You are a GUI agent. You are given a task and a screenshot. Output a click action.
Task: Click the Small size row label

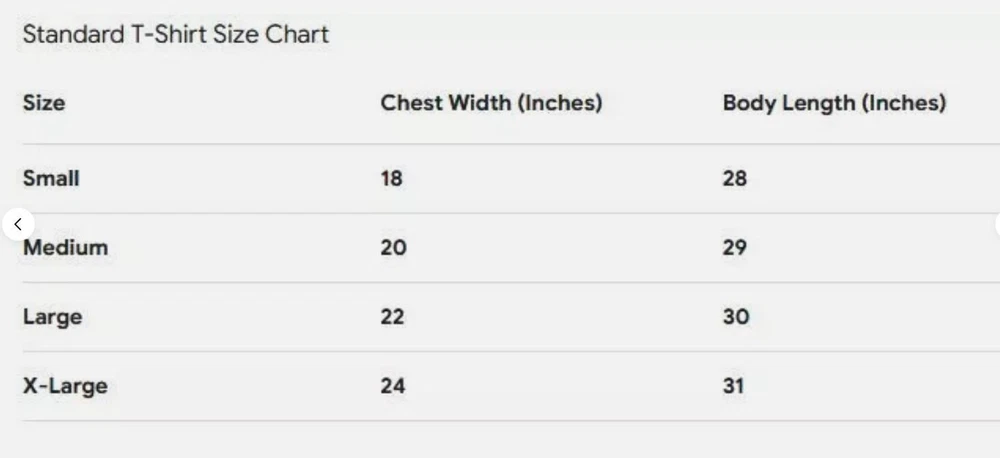[x=51, y=179]
